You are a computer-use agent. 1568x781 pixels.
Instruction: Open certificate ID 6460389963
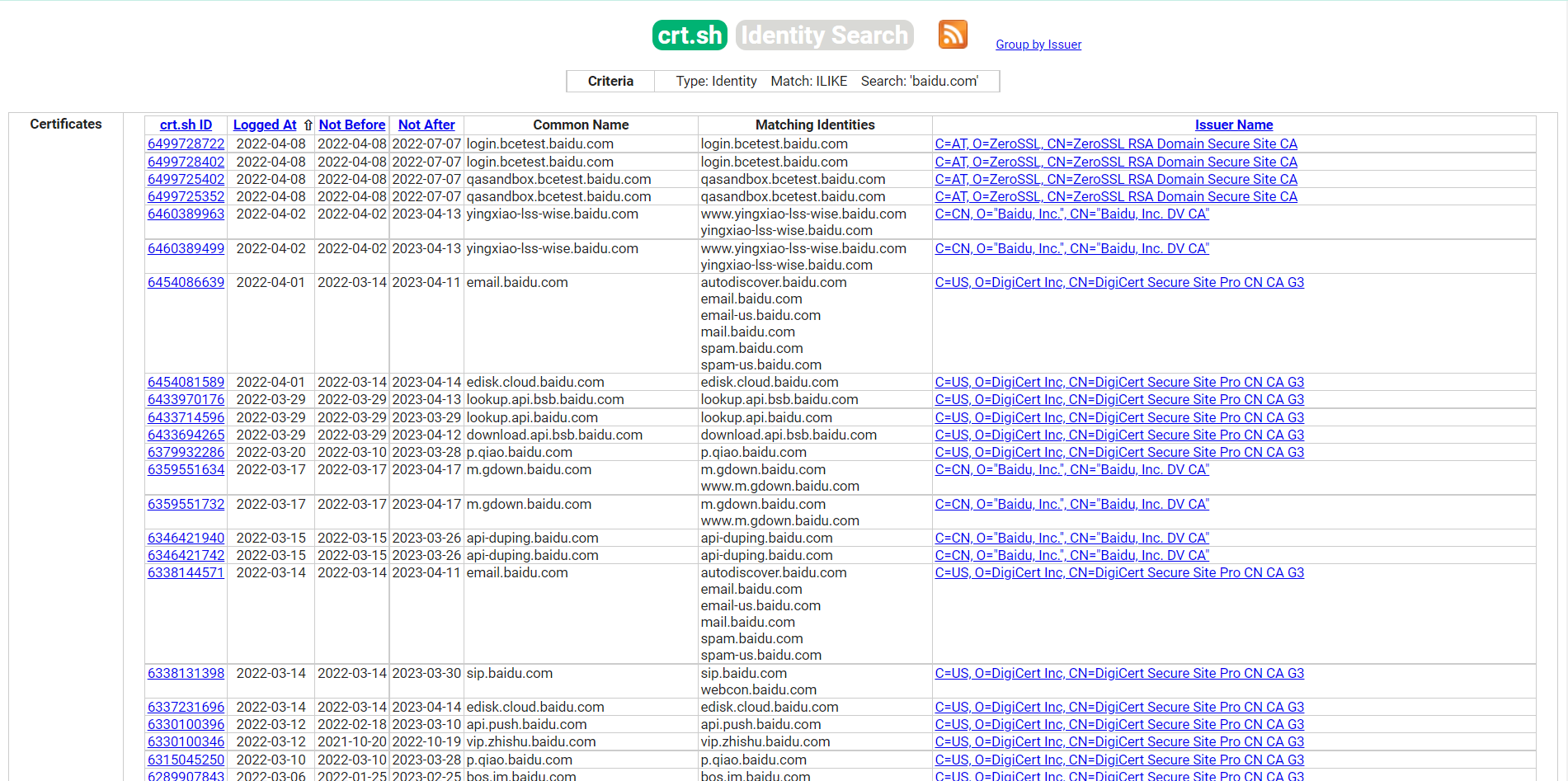186,214
